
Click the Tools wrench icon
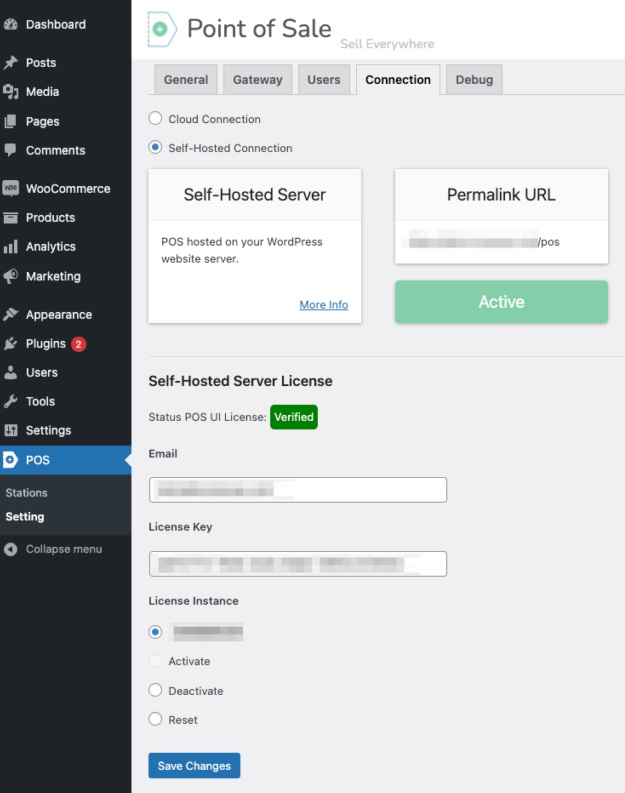tap(11, 401)
